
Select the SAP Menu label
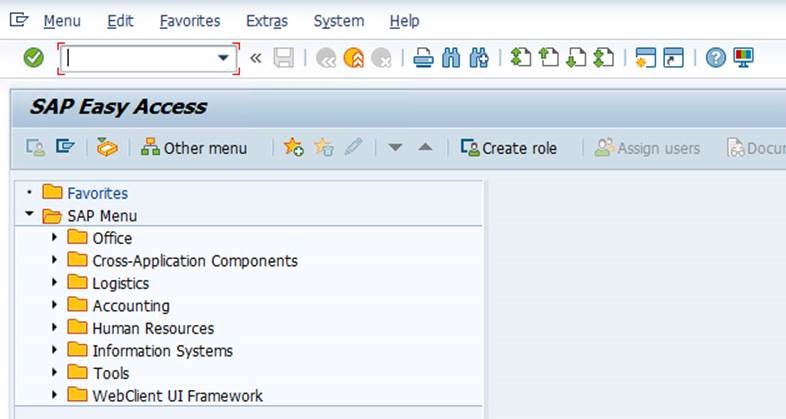(x=102, y=216)
